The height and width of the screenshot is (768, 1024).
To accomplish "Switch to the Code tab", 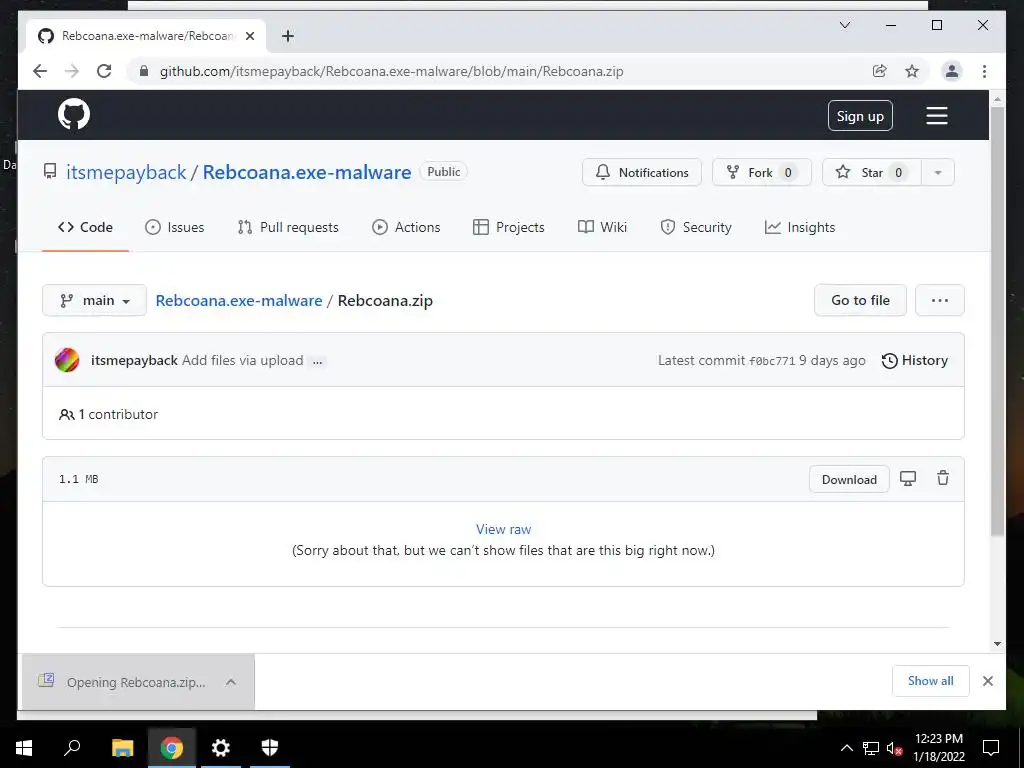I will pos(86,227).
